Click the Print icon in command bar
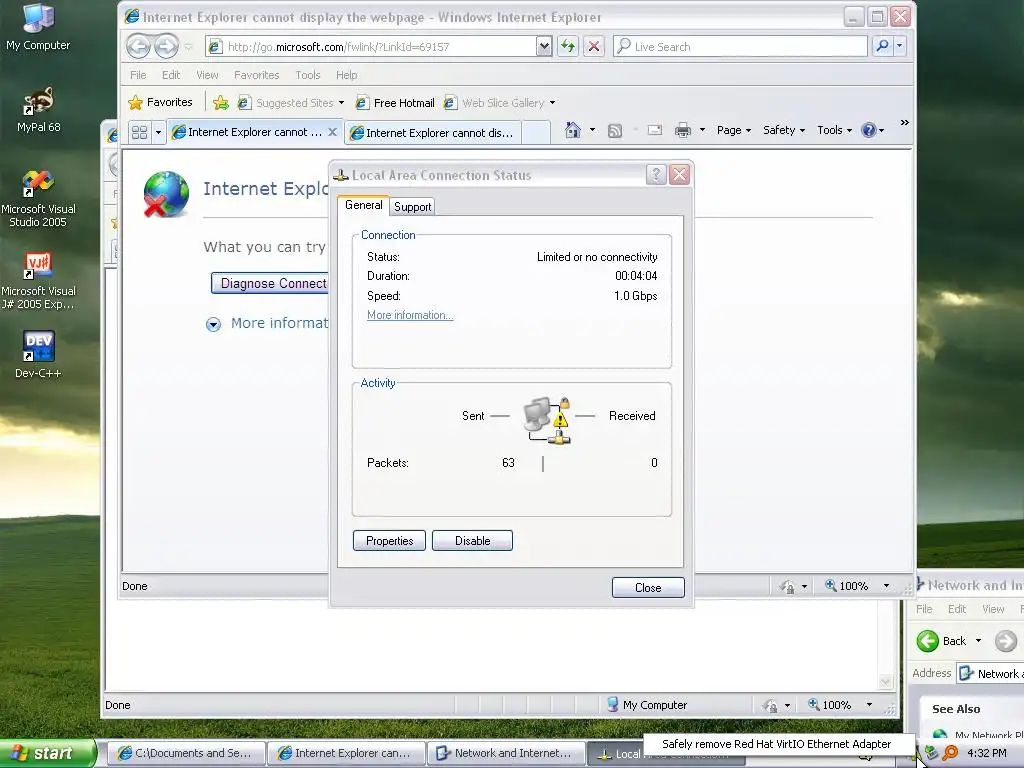 pos(683,130)
